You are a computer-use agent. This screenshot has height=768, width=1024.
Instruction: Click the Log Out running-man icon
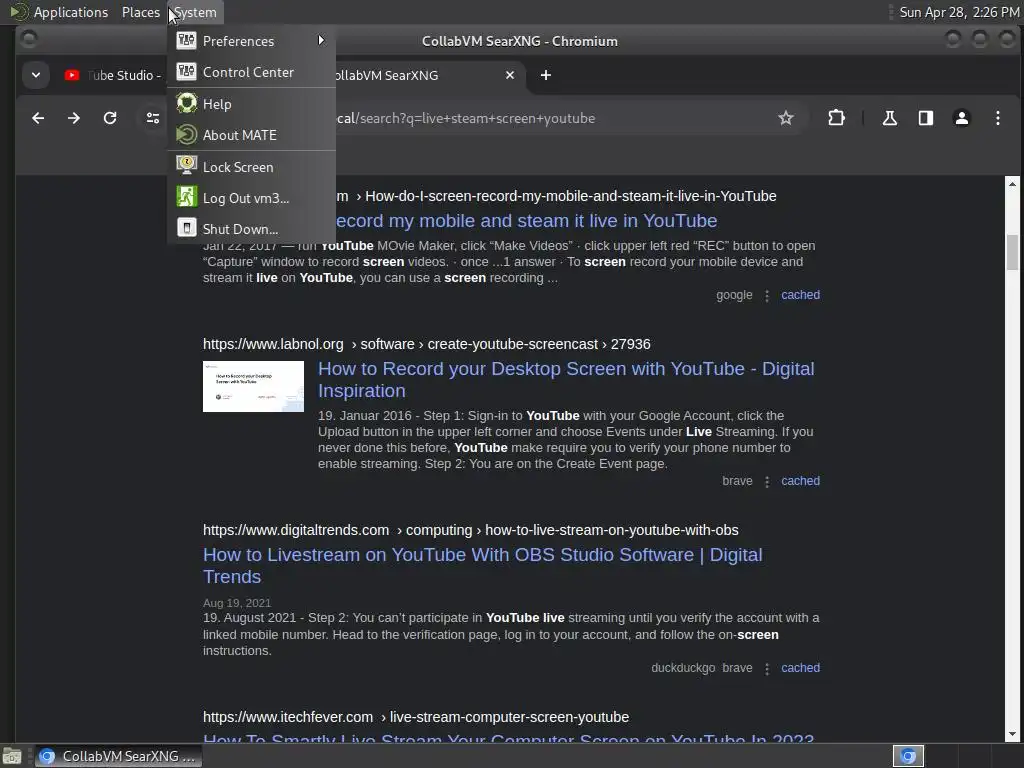coord(186,197)
